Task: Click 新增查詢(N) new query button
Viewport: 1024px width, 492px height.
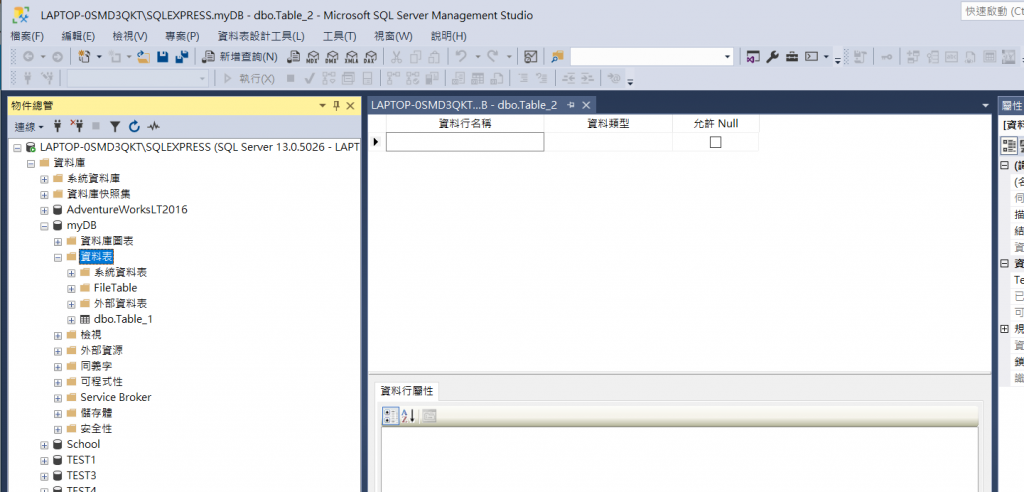Action: click(x=240, y=57)
